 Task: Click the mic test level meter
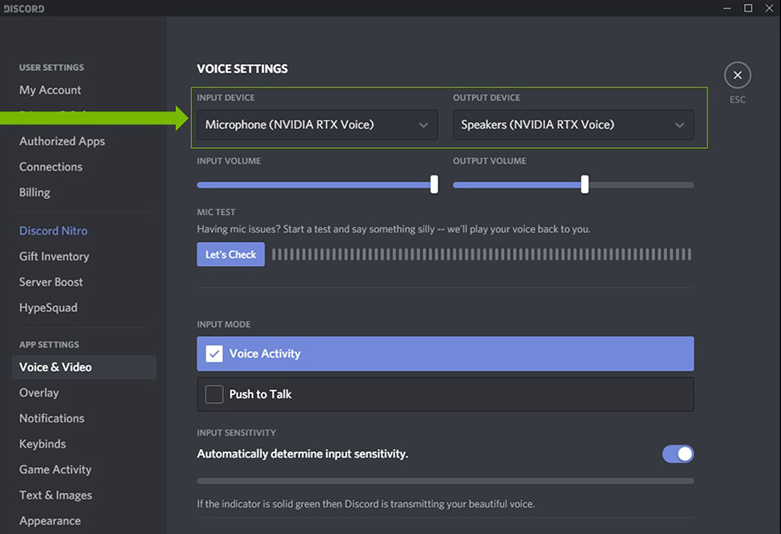coord(482,255)
